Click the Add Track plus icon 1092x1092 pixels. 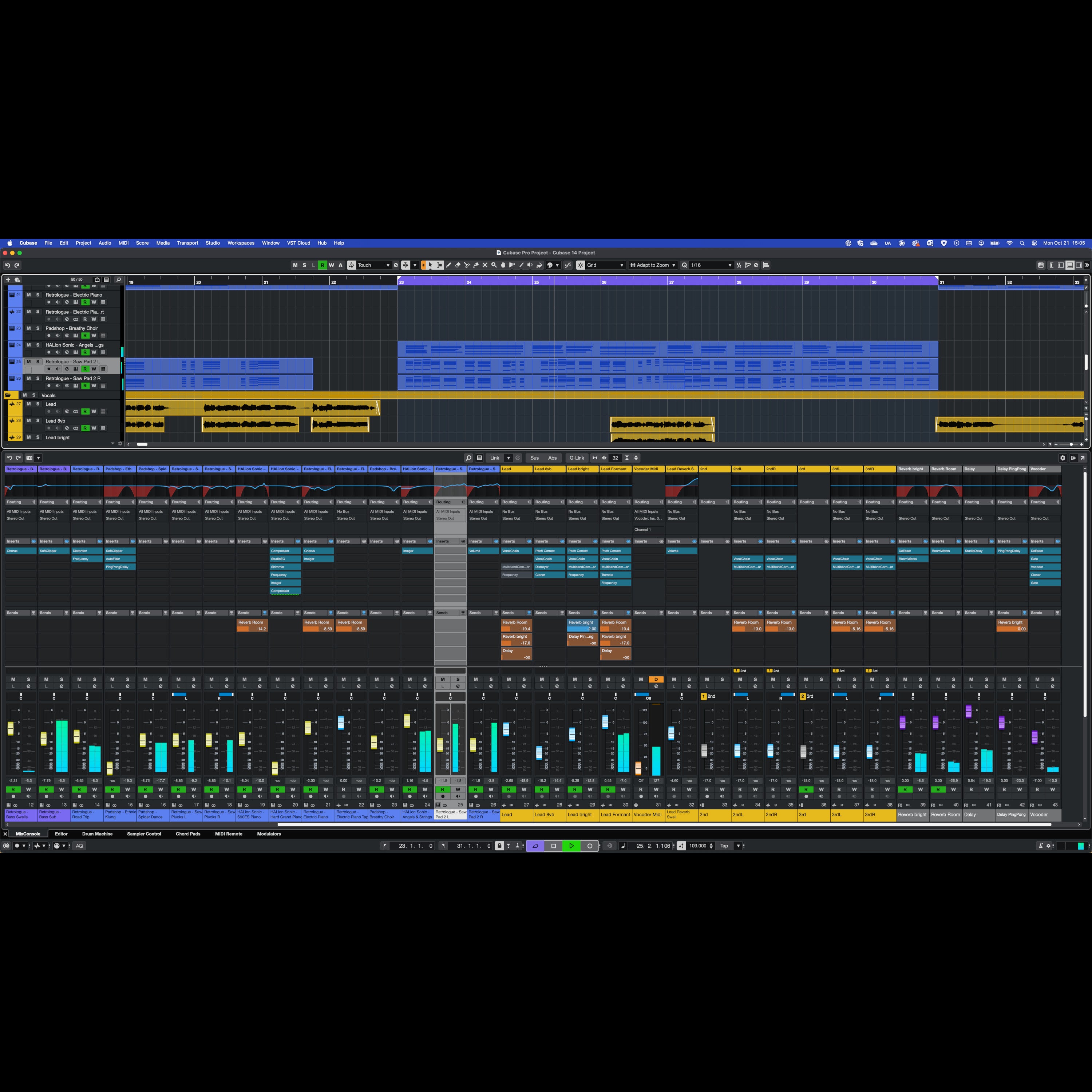pyautogui.click(x=8, y=280)
